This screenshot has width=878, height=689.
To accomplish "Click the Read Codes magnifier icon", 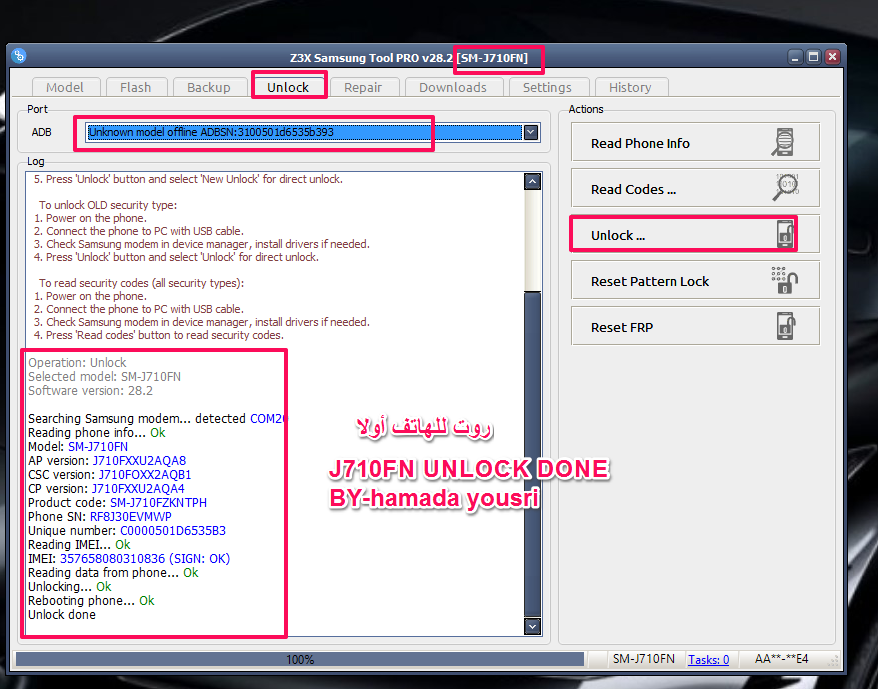I will (785, 187).
